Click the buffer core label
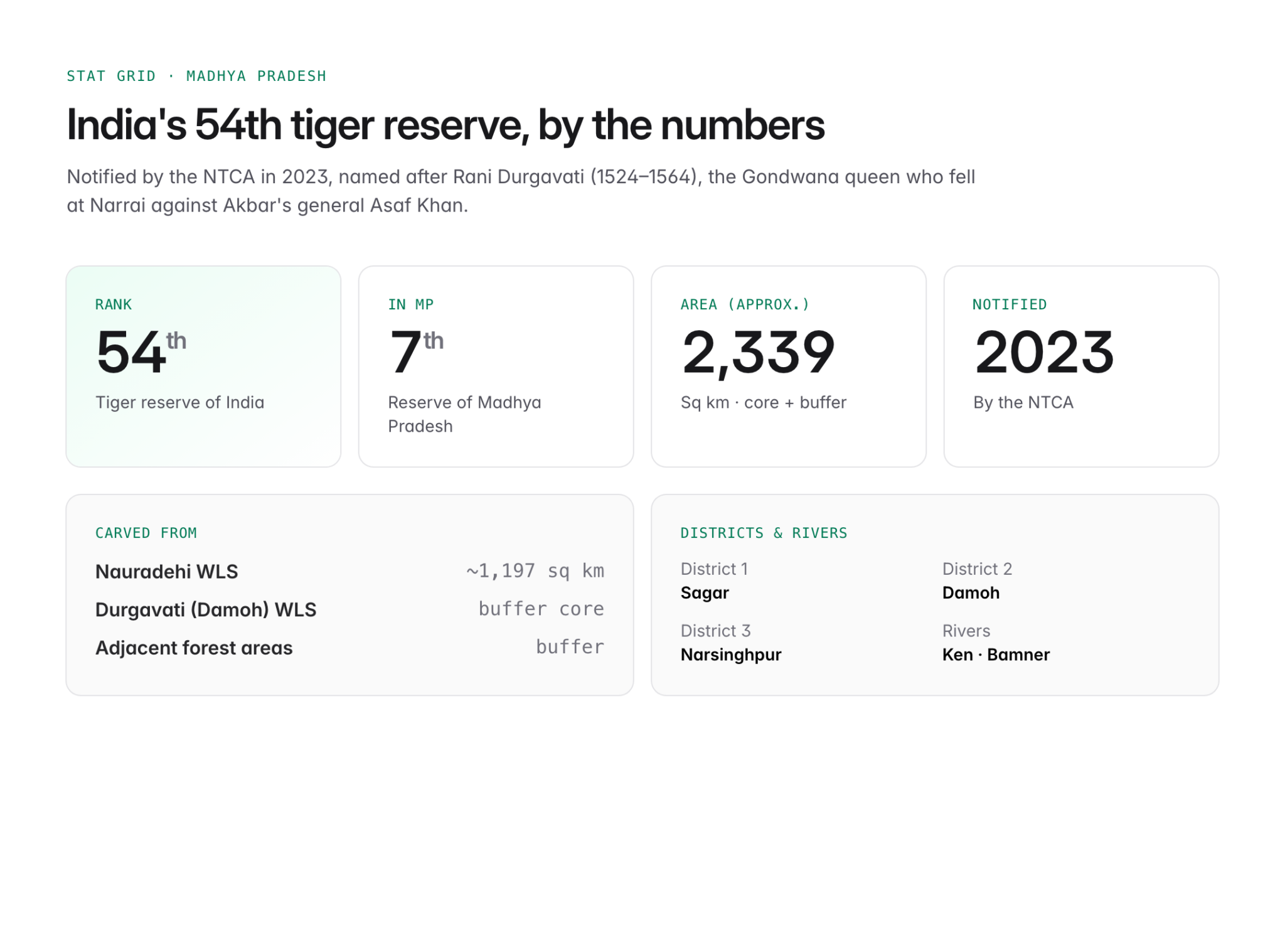 coord(541,609)
